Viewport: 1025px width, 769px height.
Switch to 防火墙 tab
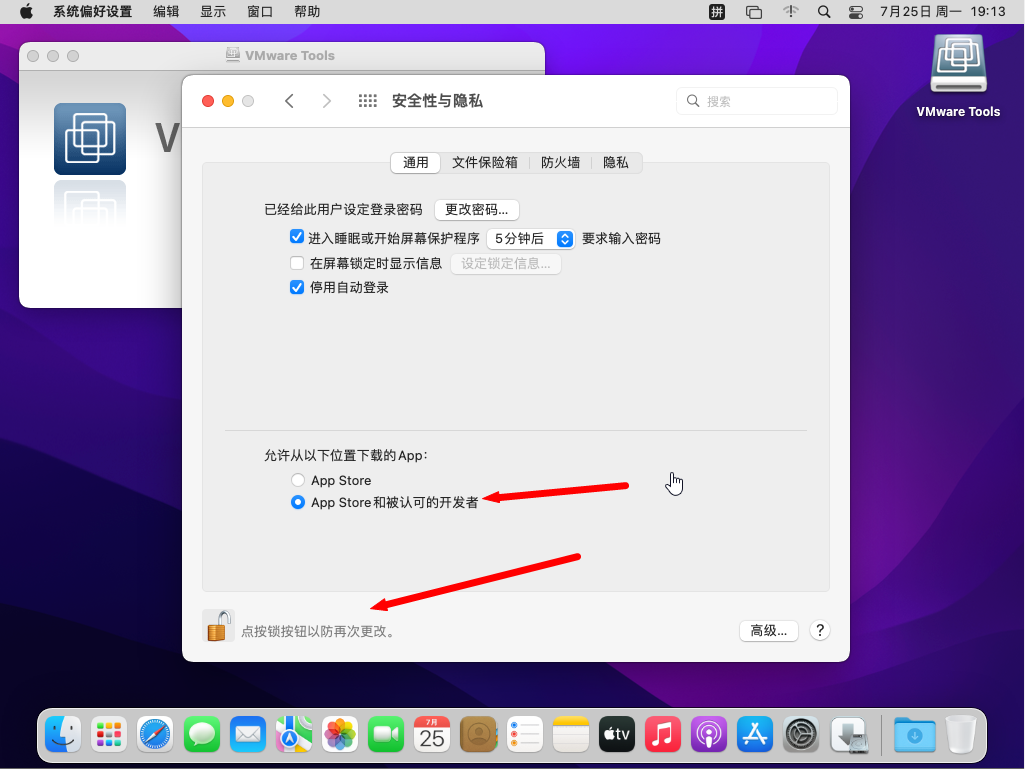[x=560, y=162]
